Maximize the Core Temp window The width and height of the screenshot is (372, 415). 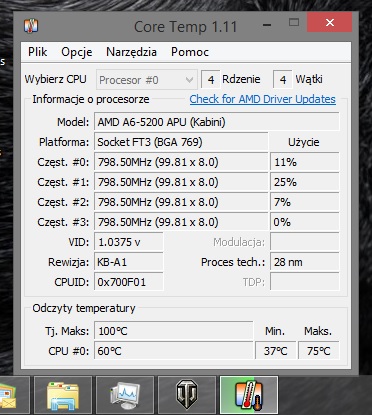point(294,23)
